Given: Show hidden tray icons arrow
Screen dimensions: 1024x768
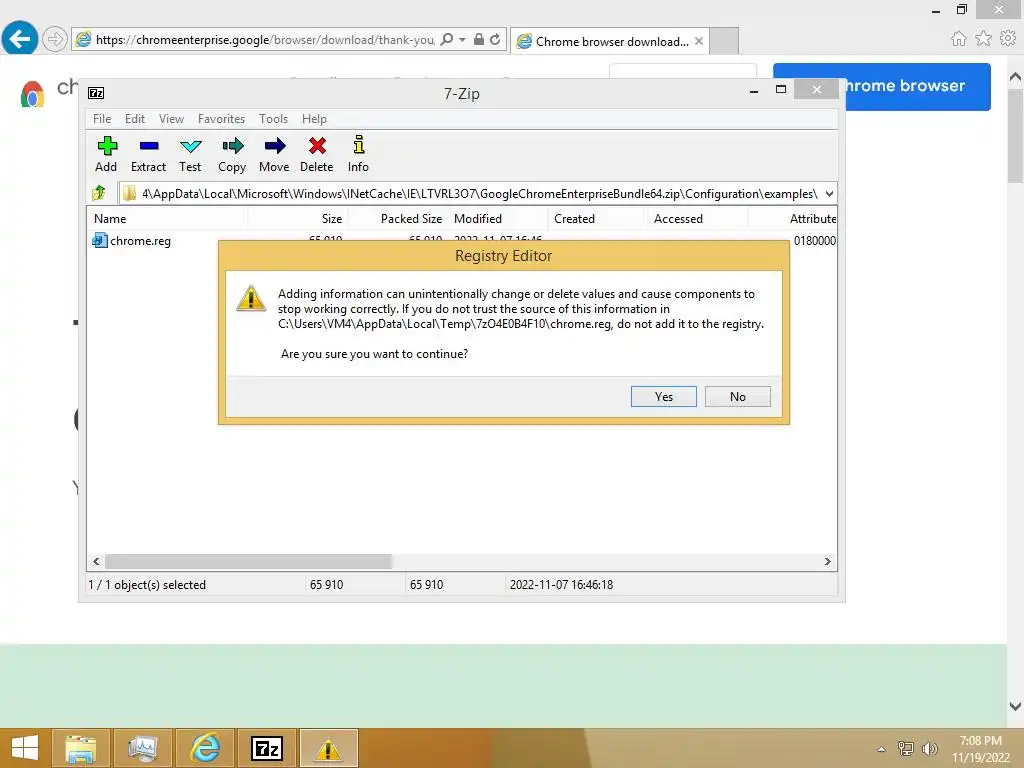Looking at the screenshot, I should [x=882, y=749].
